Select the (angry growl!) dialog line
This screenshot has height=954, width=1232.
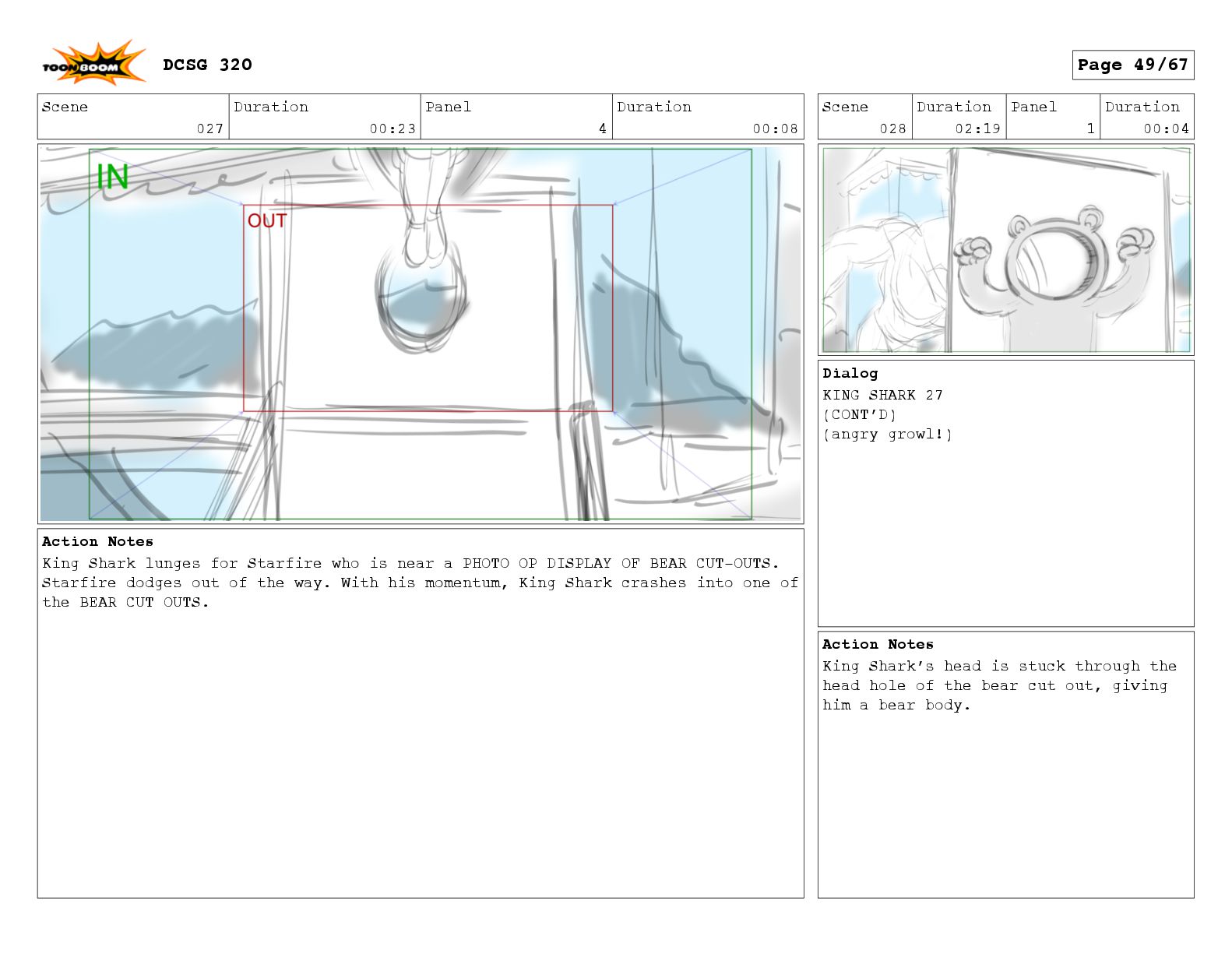tap(887, 434)
